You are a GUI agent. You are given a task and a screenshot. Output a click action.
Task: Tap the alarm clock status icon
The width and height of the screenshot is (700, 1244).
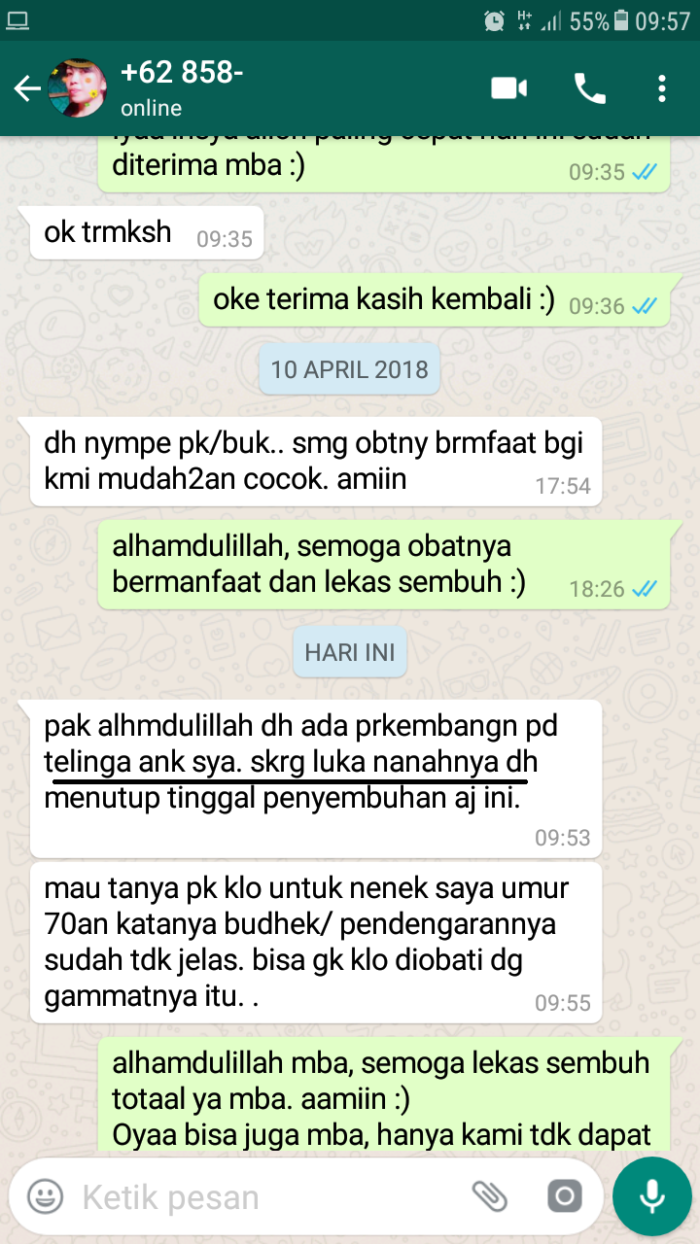493,20
